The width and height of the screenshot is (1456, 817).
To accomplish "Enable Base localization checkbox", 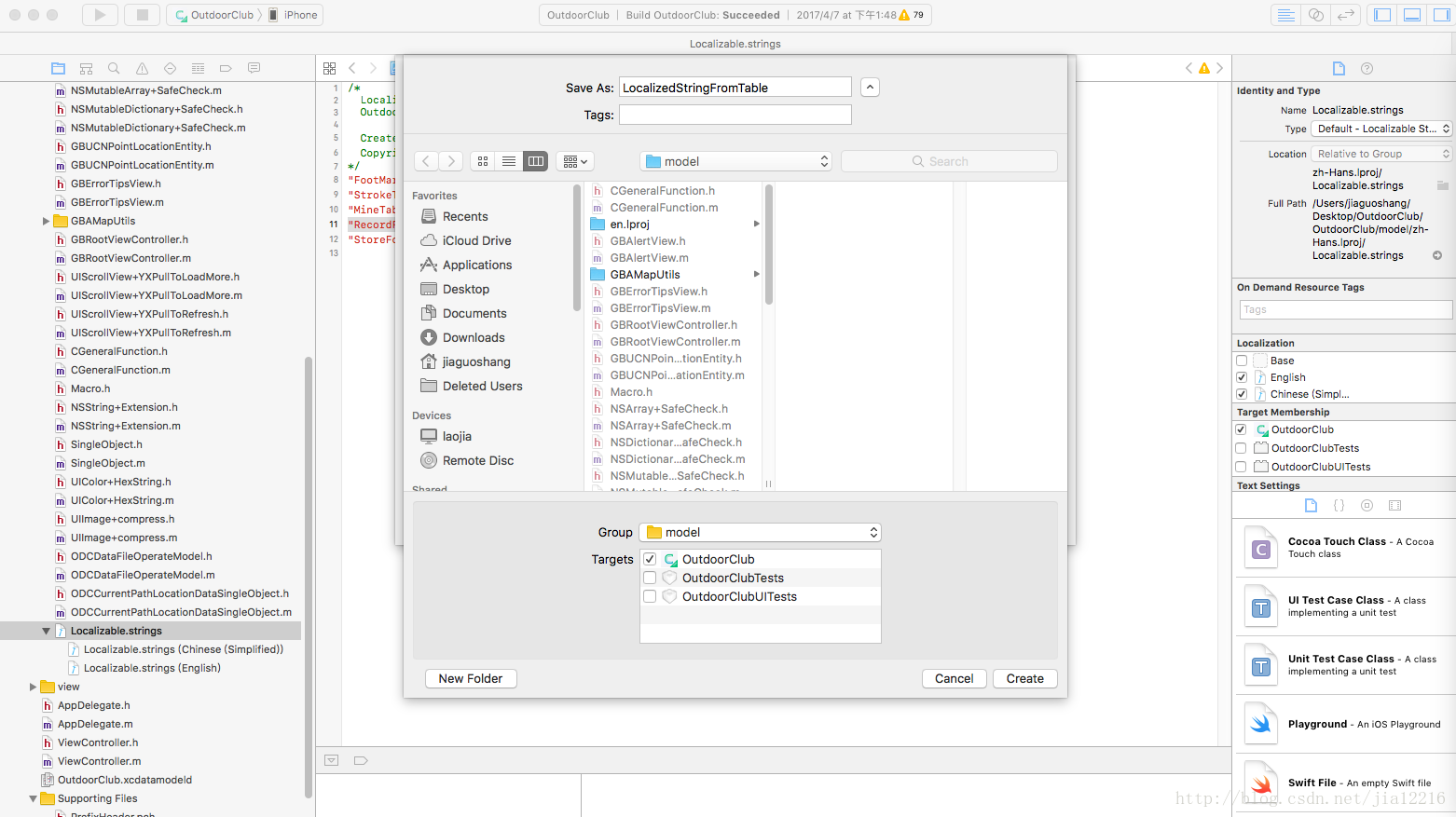I will [x=1242, y=361].
